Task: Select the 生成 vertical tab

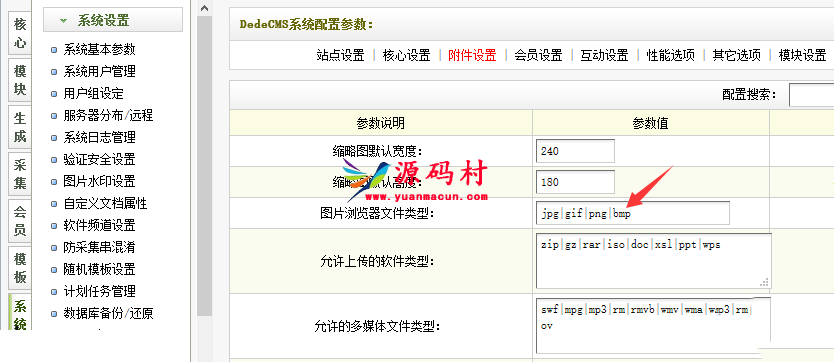Action: [20, 127]
